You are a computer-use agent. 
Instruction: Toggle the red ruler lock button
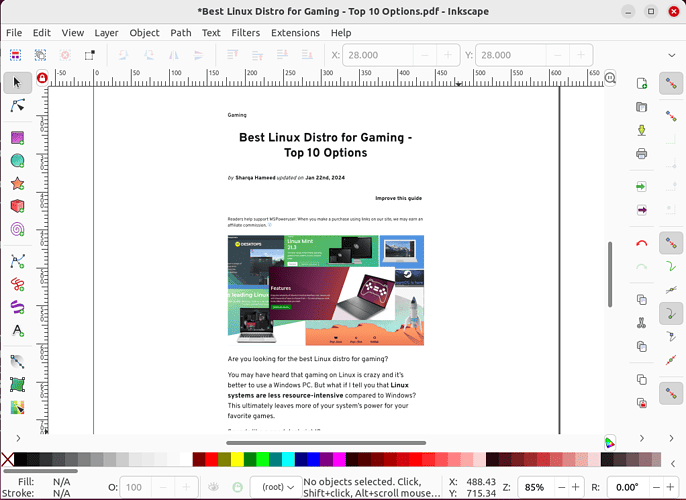point(42,78)
